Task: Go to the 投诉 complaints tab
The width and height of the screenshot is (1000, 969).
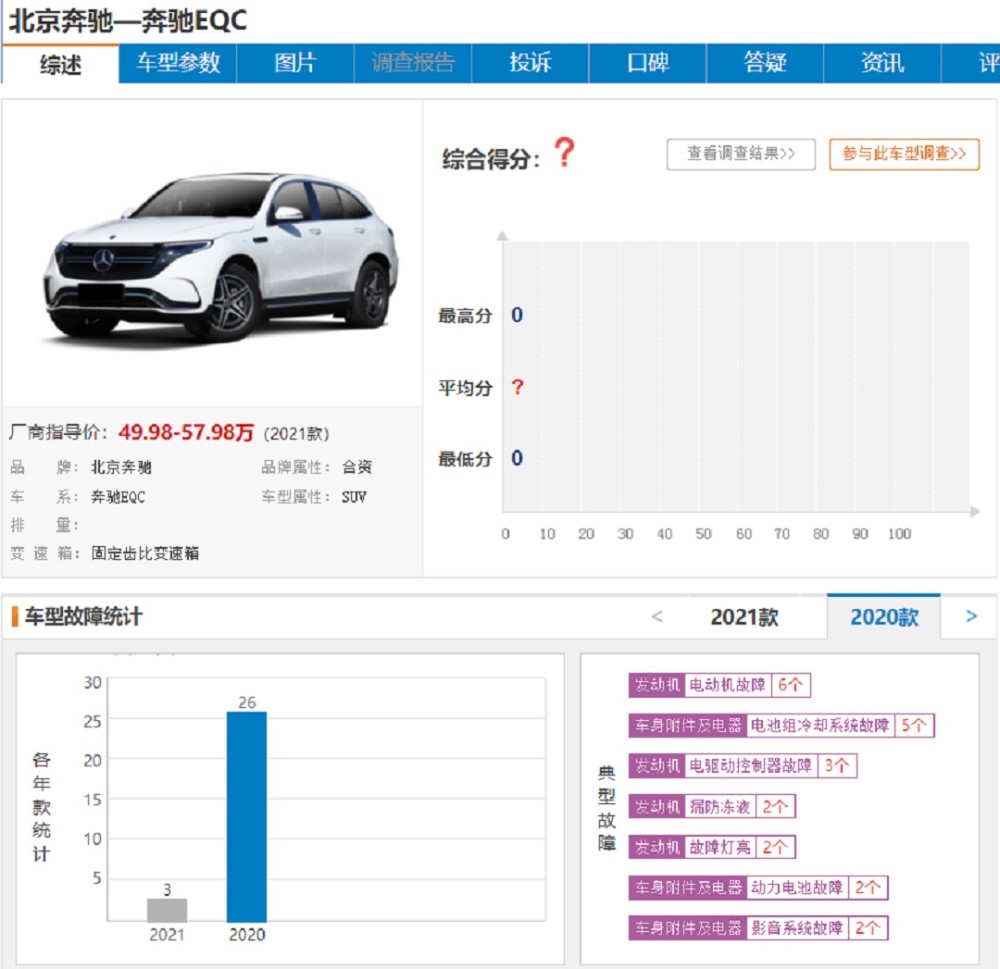Action: point(530,63)
